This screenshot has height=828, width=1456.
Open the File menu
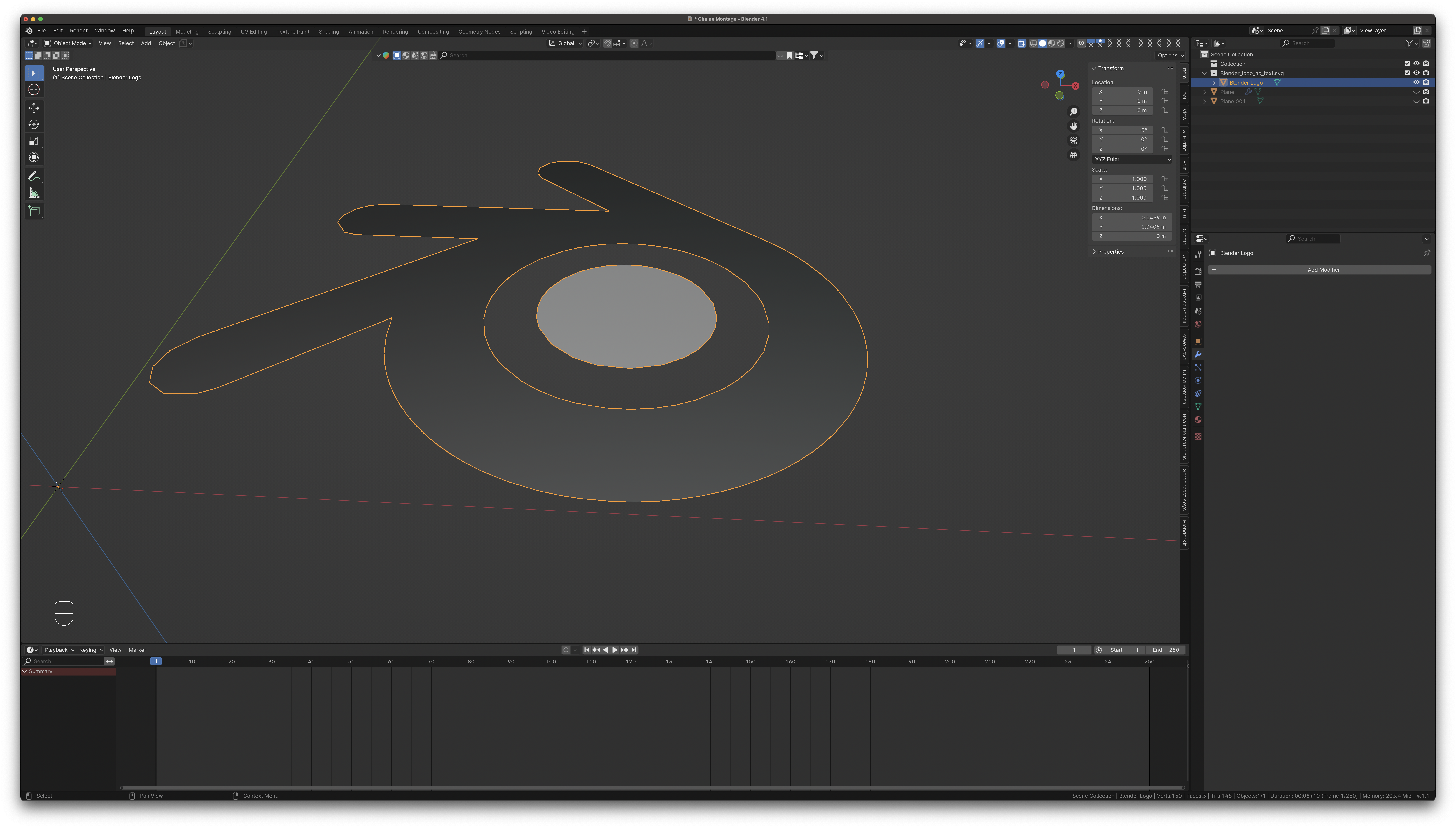tap(41, 31)
